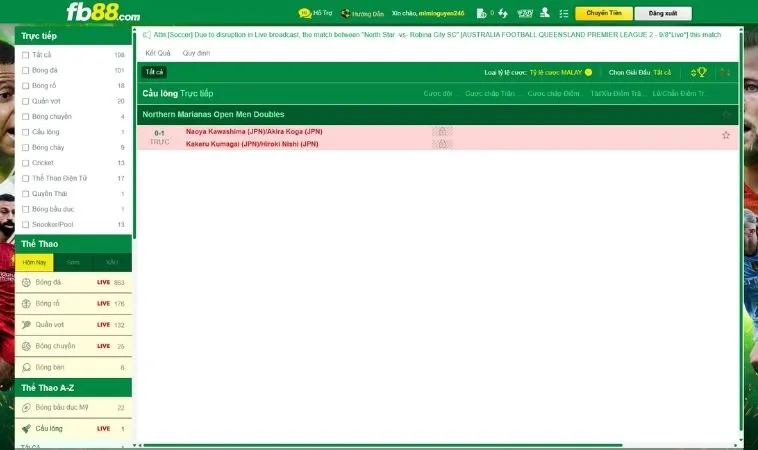The image size is (758, 450).
Task: Check the Tất cả checkbox under Trực tiếp
Action: [x=25, y=55]
